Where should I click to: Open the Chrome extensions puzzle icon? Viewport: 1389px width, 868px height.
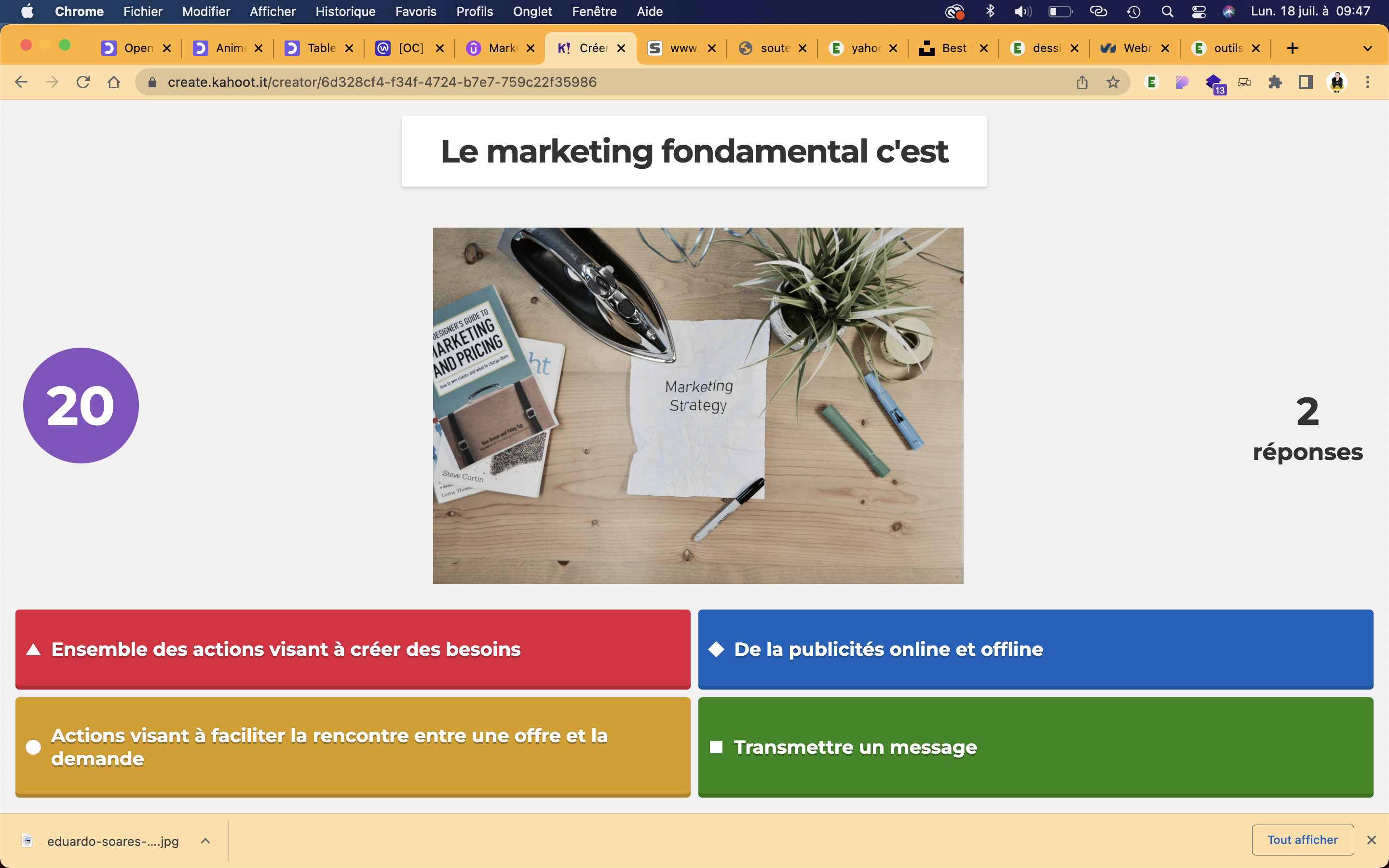[1275, 82]
